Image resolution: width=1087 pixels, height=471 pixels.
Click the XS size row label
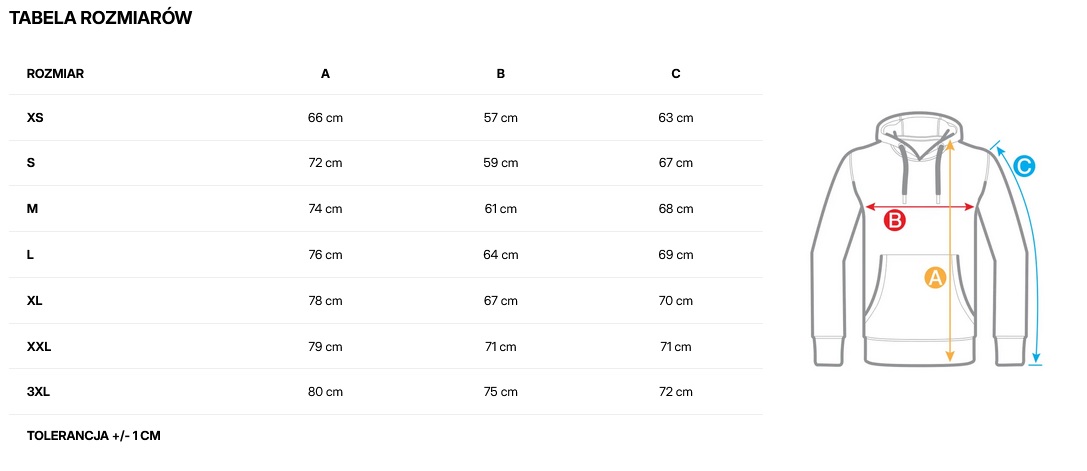pyautogui.click(x=35, y=118)
